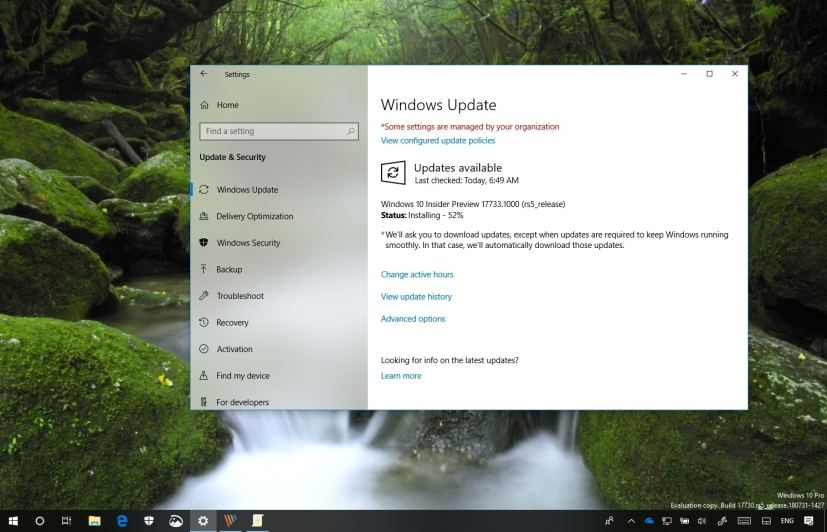The height and width of the screenshot is (532, 827).
Task: Click the 'Update & Security' heading
Action: coord(232,157)
